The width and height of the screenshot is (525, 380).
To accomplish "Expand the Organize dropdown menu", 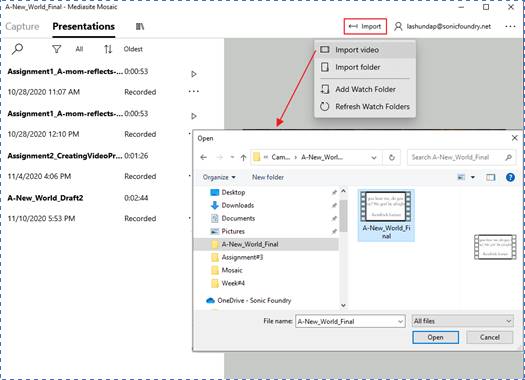I will [x=219, y=177].
